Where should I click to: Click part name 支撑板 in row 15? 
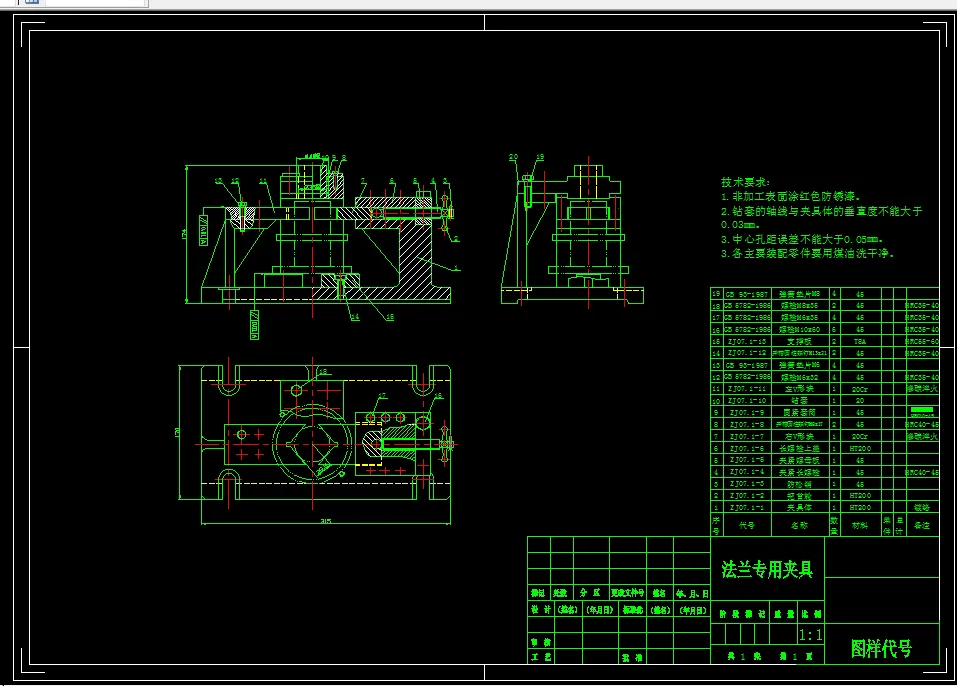point(799,341)
